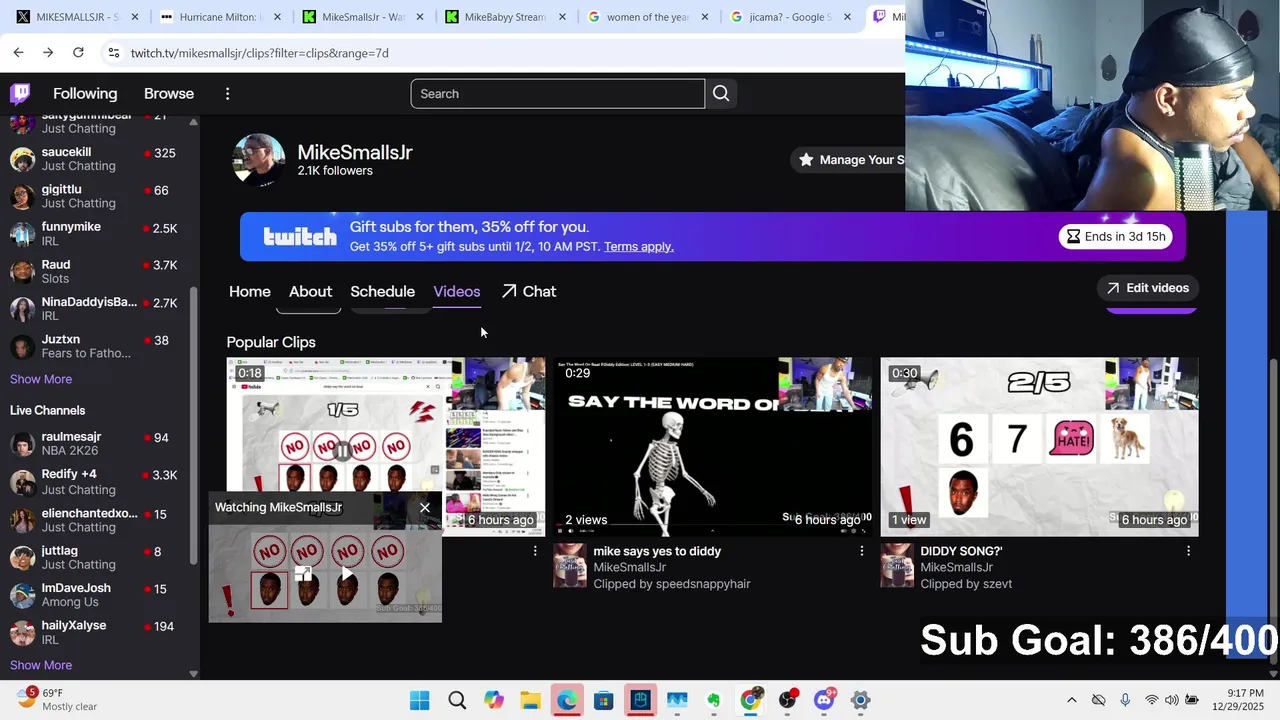Show hidden system tray icons
The height and width of the screenshot is (720, 1280).
(1072, 700)
